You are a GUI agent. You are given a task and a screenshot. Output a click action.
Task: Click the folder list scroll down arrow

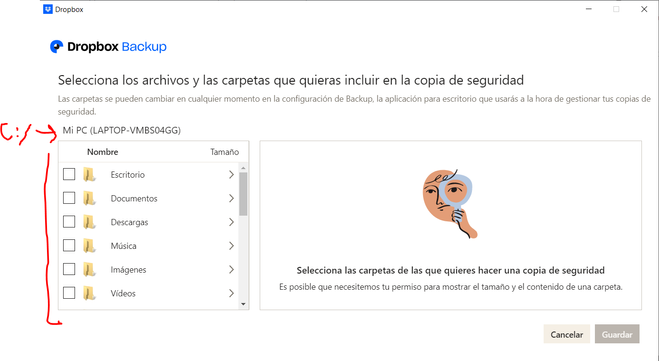click(x=243, y=304)
